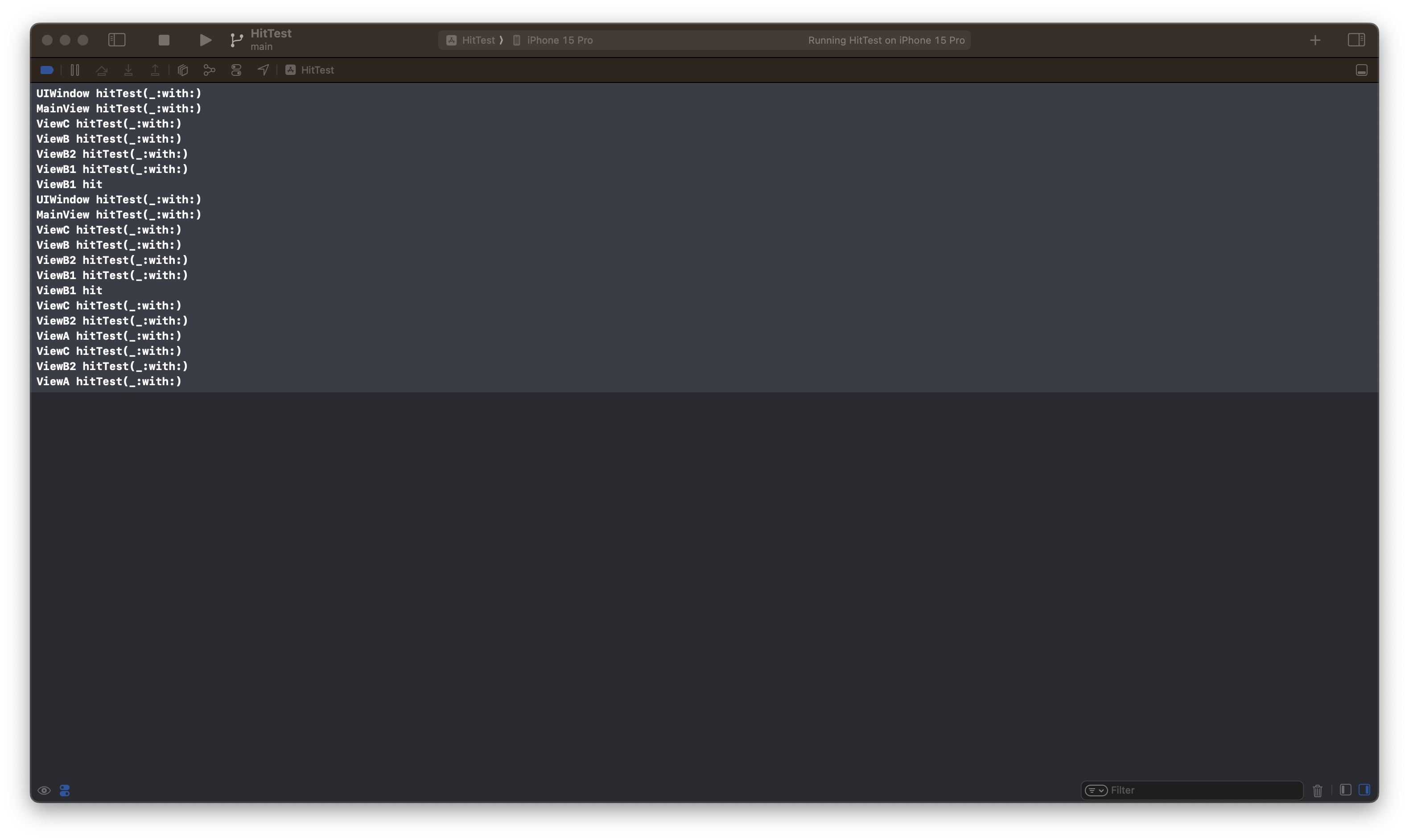Deactivate breakpoints with blue tag icon
Viewport: 1409px width, 840px height.
coord(47,70)
